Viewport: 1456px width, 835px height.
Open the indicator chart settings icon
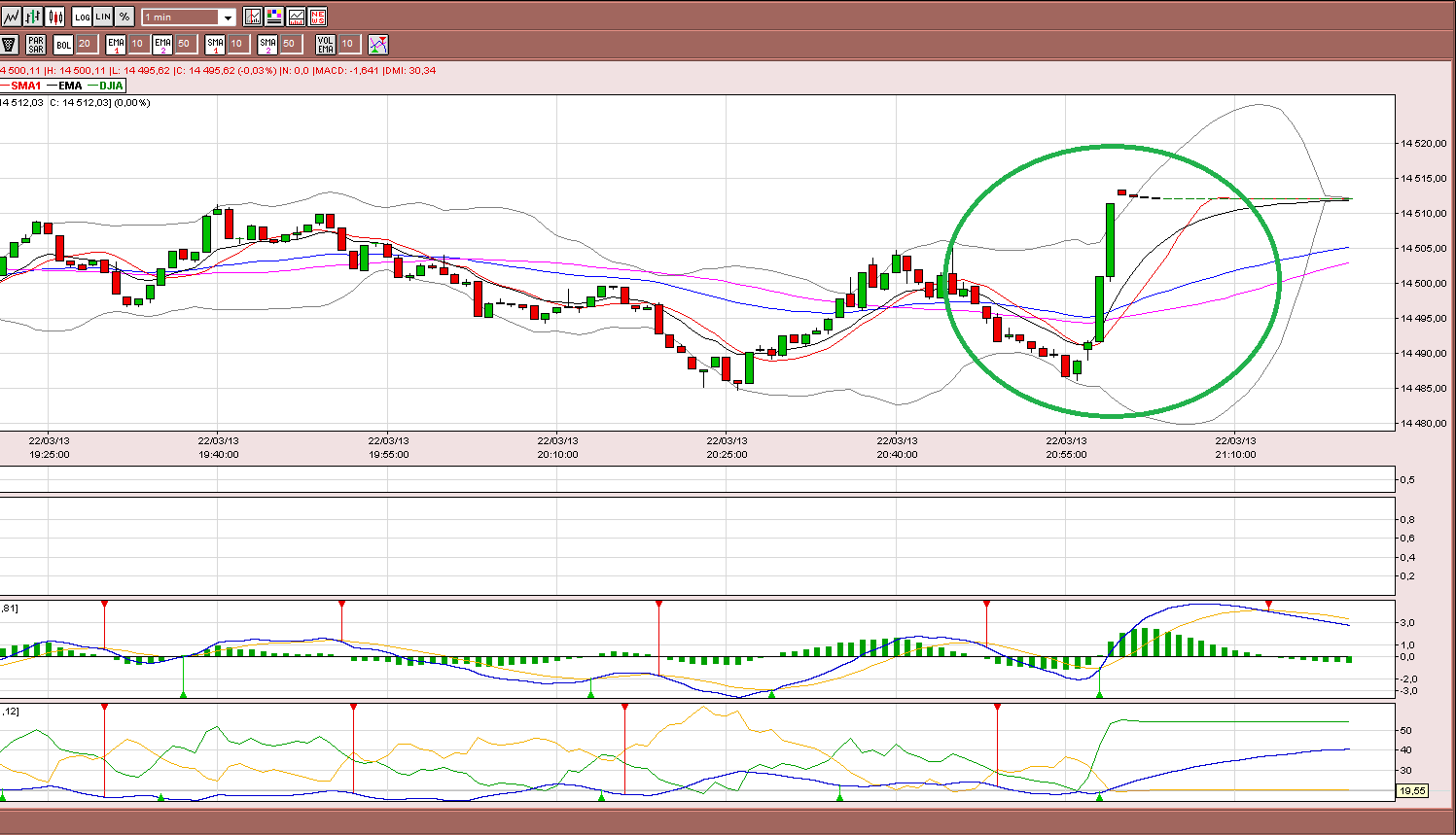[253, 17]
